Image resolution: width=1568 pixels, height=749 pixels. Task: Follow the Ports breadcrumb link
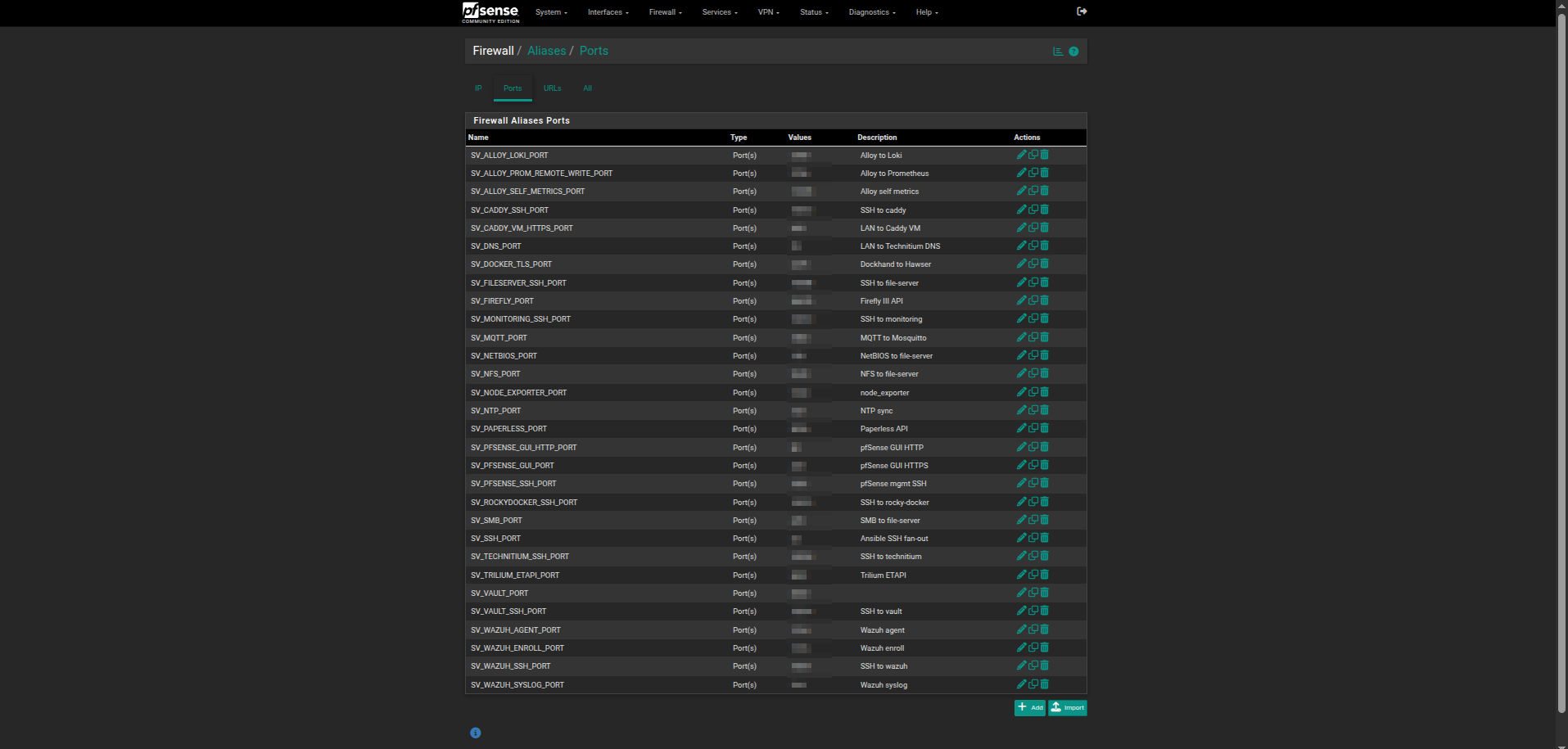[x=594, y=51]
